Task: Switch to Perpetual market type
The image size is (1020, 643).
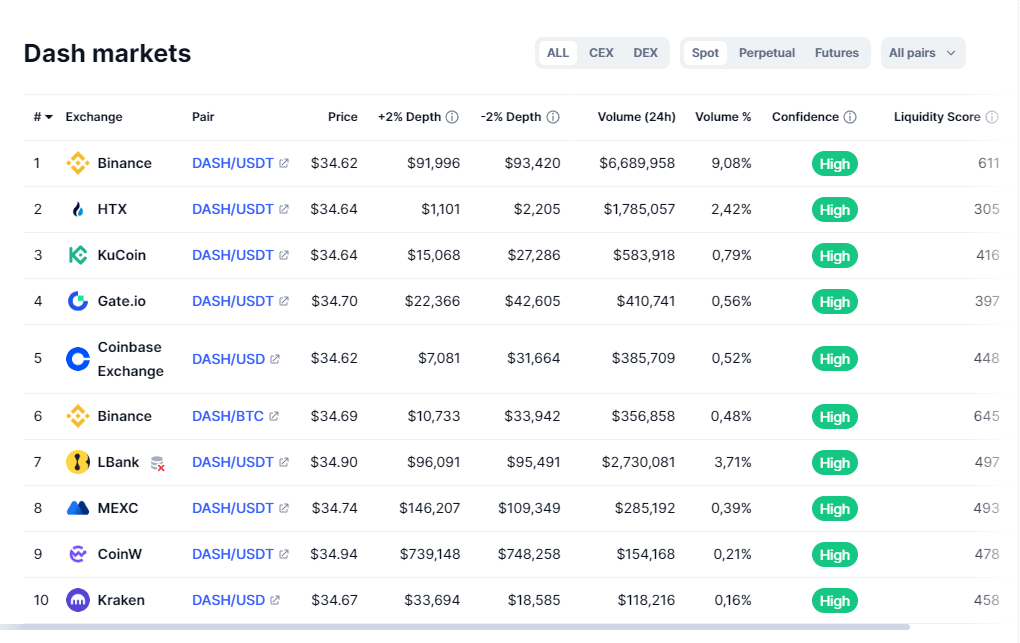Action: 766,53
